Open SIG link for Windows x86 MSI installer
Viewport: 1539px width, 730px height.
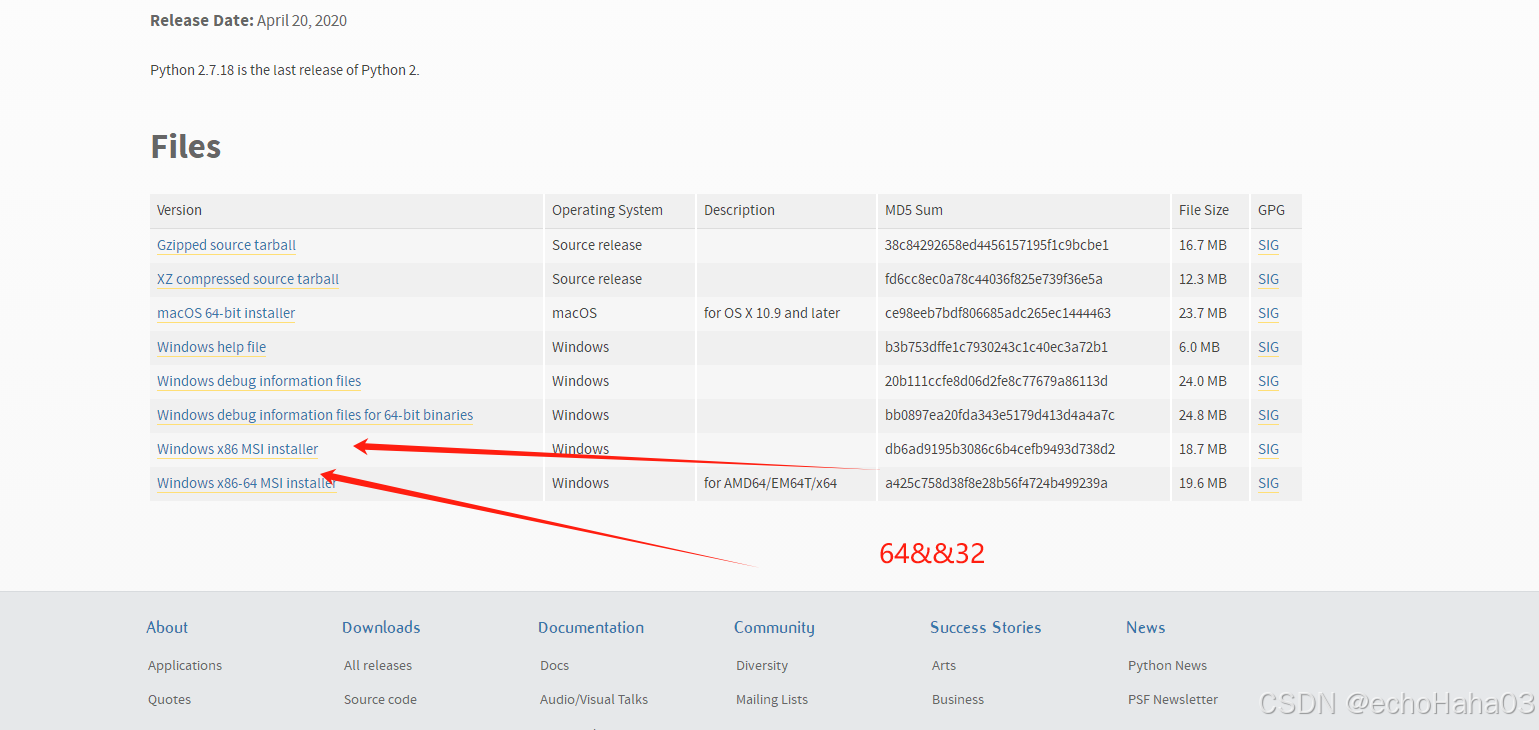click(x=1268, y=449)
